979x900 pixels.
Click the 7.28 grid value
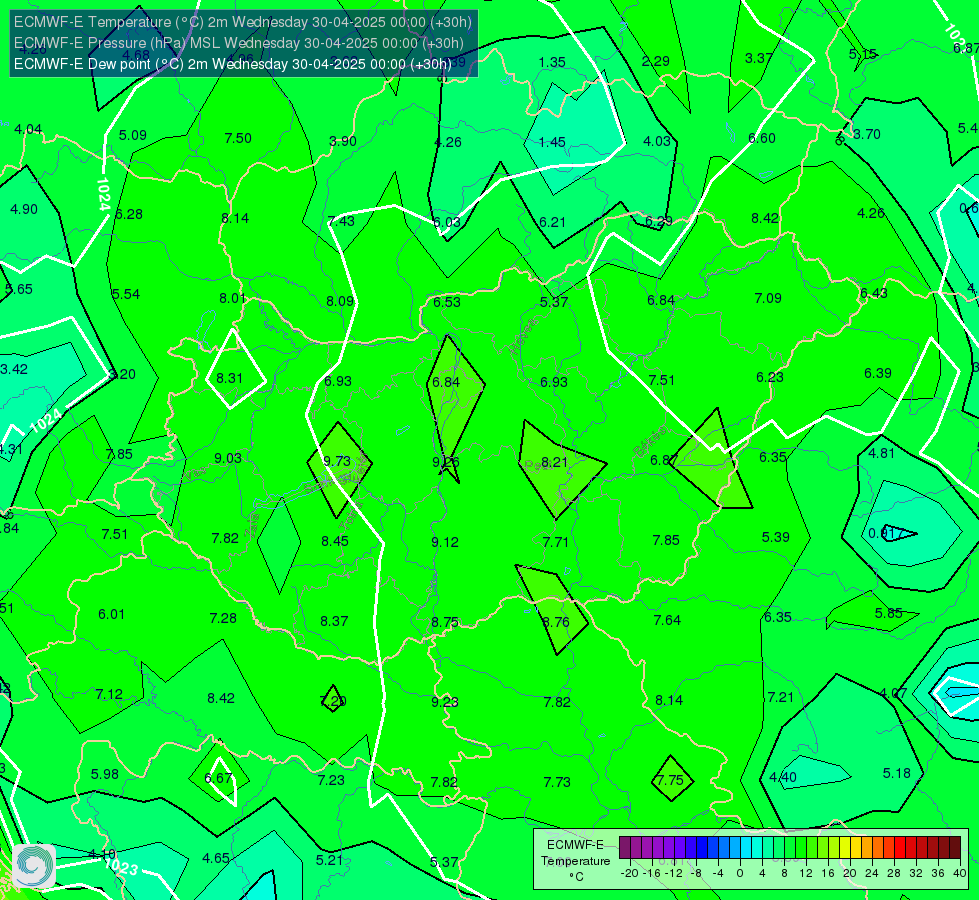point(223,618)
